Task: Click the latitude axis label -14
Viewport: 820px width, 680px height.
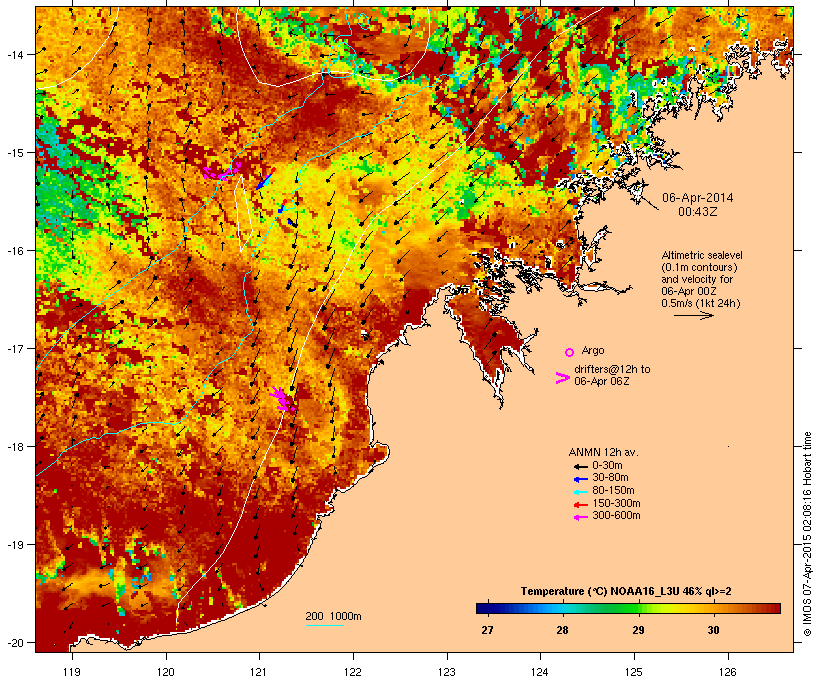Action: click(14, 54)
